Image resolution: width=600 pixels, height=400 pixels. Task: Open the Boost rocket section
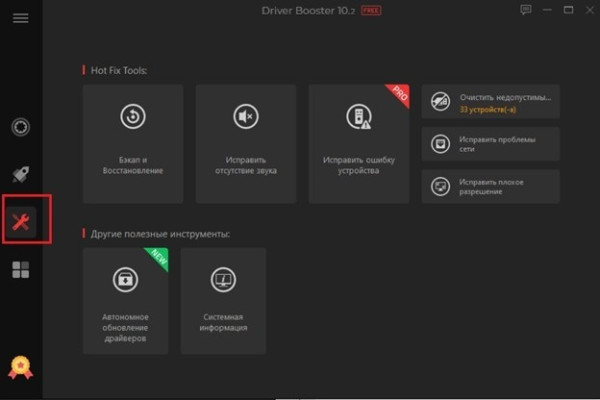(21, 175)
